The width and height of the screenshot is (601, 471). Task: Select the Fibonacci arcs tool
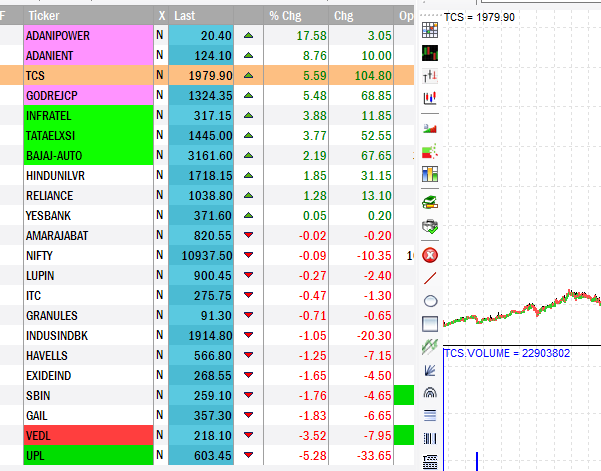(430, 392)
